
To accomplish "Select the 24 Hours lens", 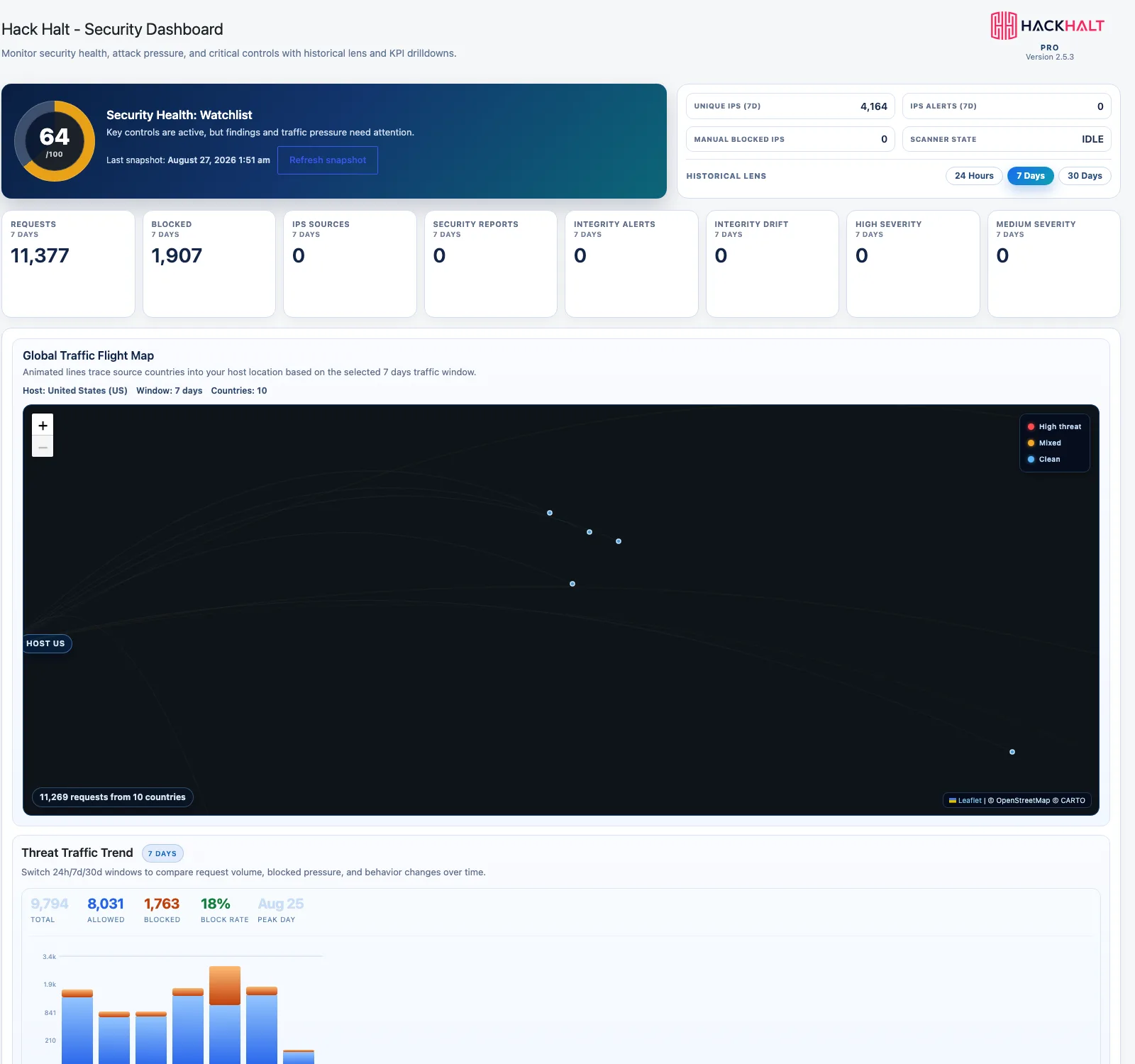I will pyautogui.click(x=974, y=176).
